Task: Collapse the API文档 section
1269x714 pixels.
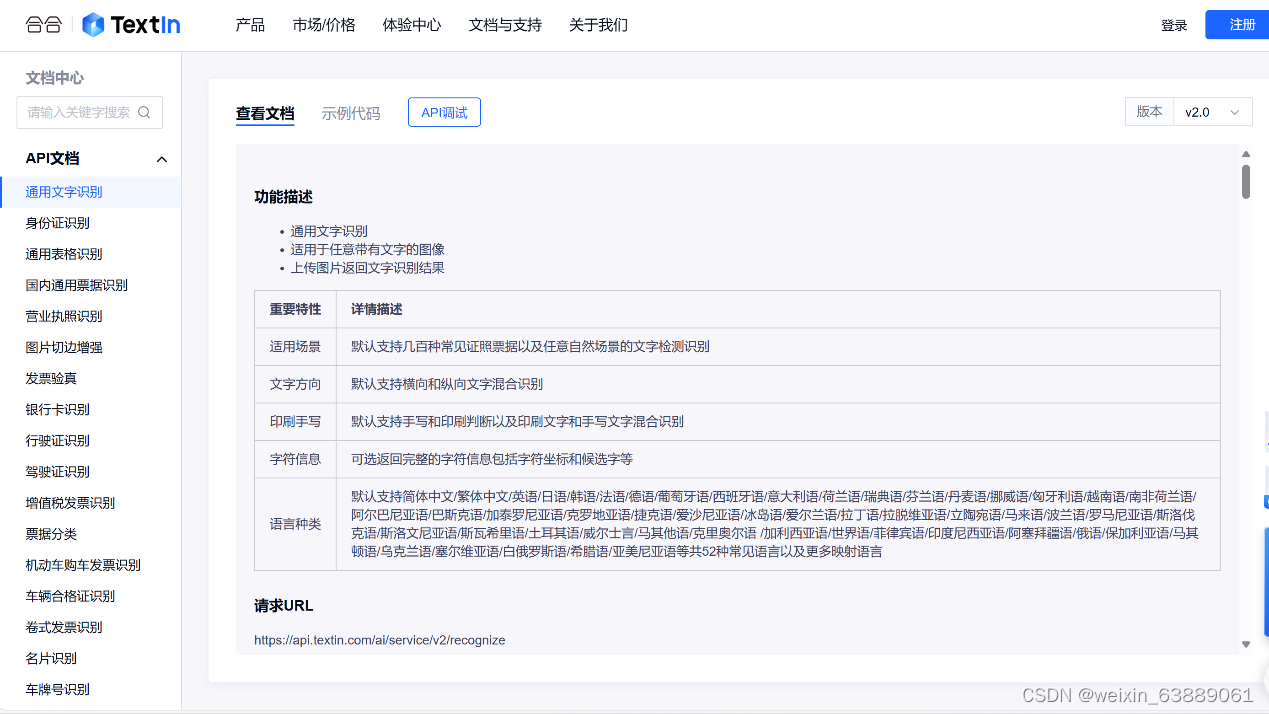Action: [161, 158]
